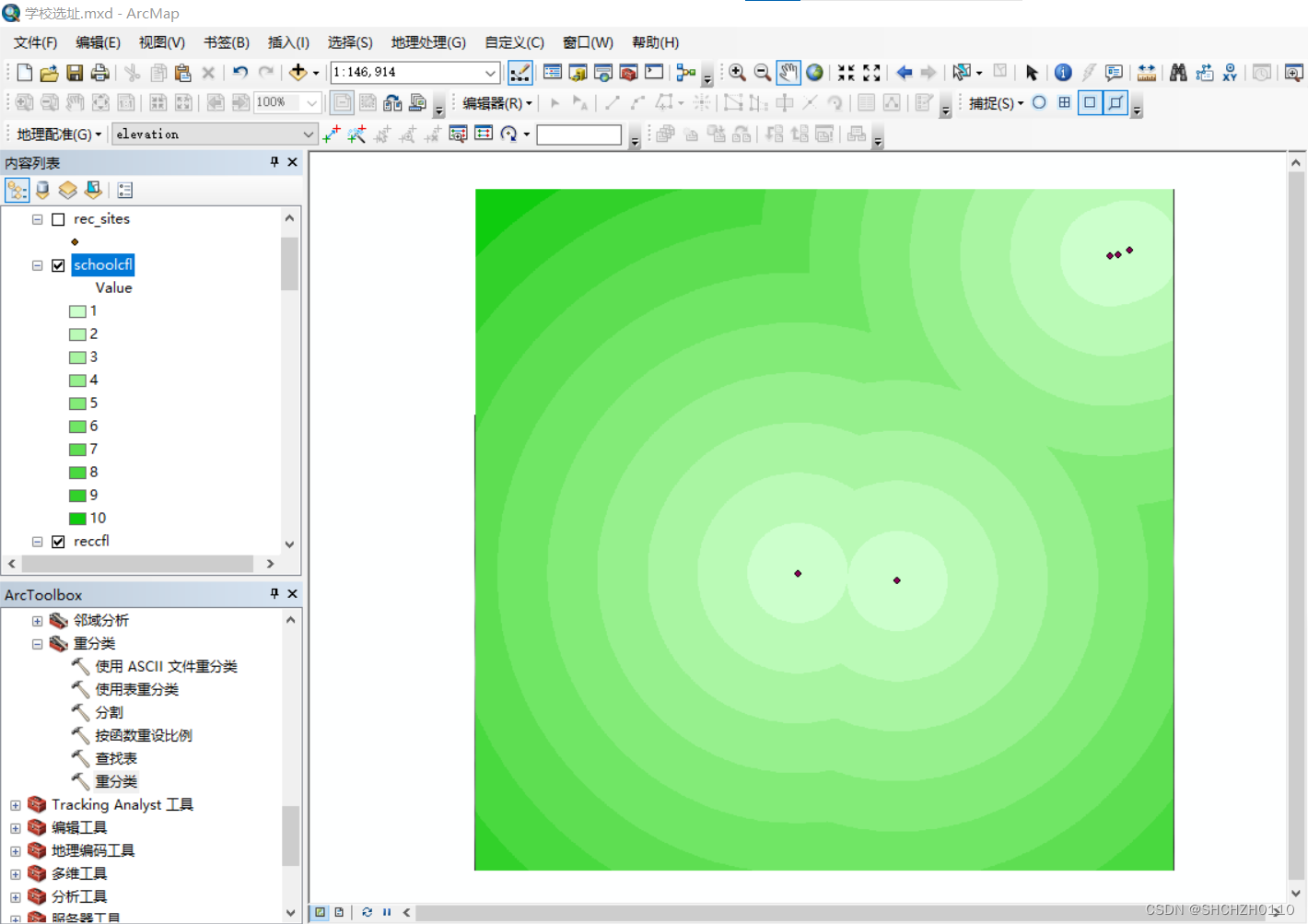Image resolution: width=1308 pixels, height=924 pixels.
Task: Open the Table of Contents window icon
Action: coord(553,72)
